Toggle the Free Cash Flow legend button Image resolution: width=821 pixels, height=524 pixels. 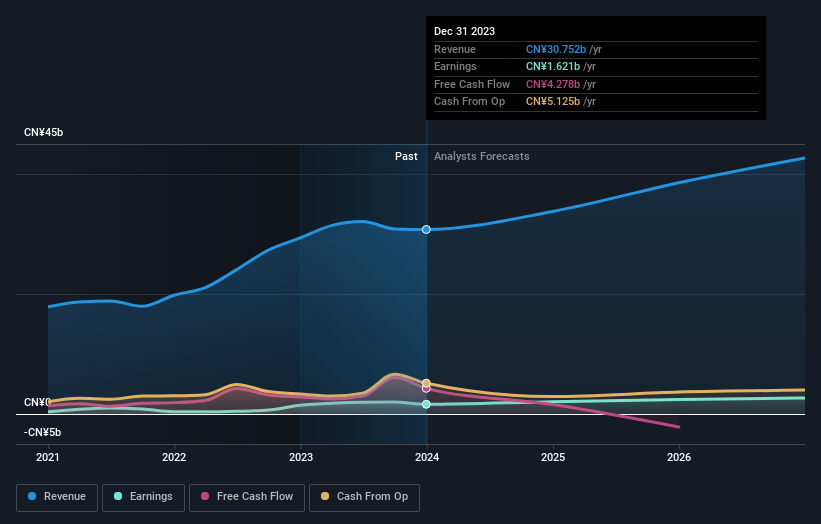247,497
